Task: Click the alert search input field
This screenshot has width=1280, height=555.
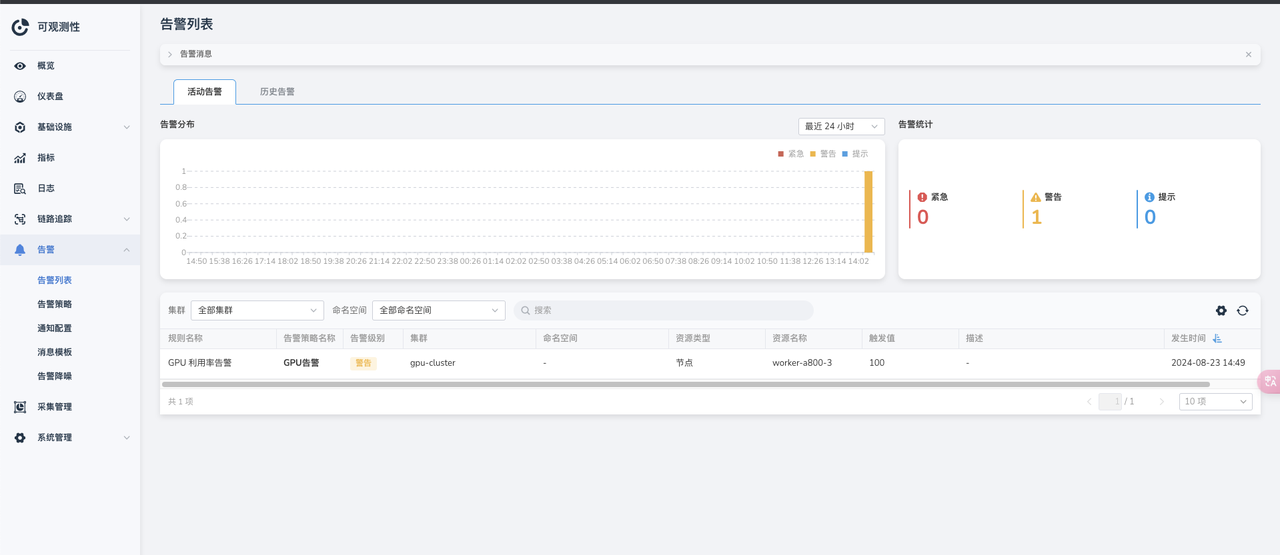Action: tap(664, 311)
